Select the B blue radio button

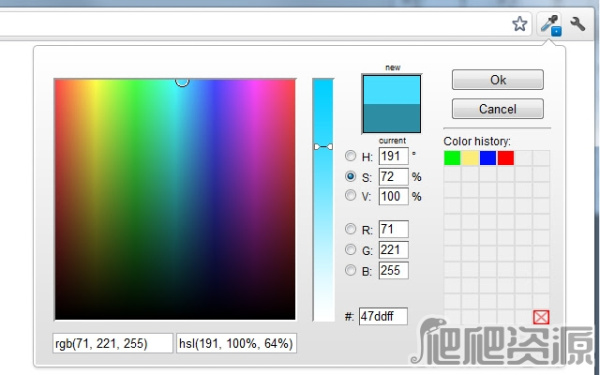tap(350, 270)
